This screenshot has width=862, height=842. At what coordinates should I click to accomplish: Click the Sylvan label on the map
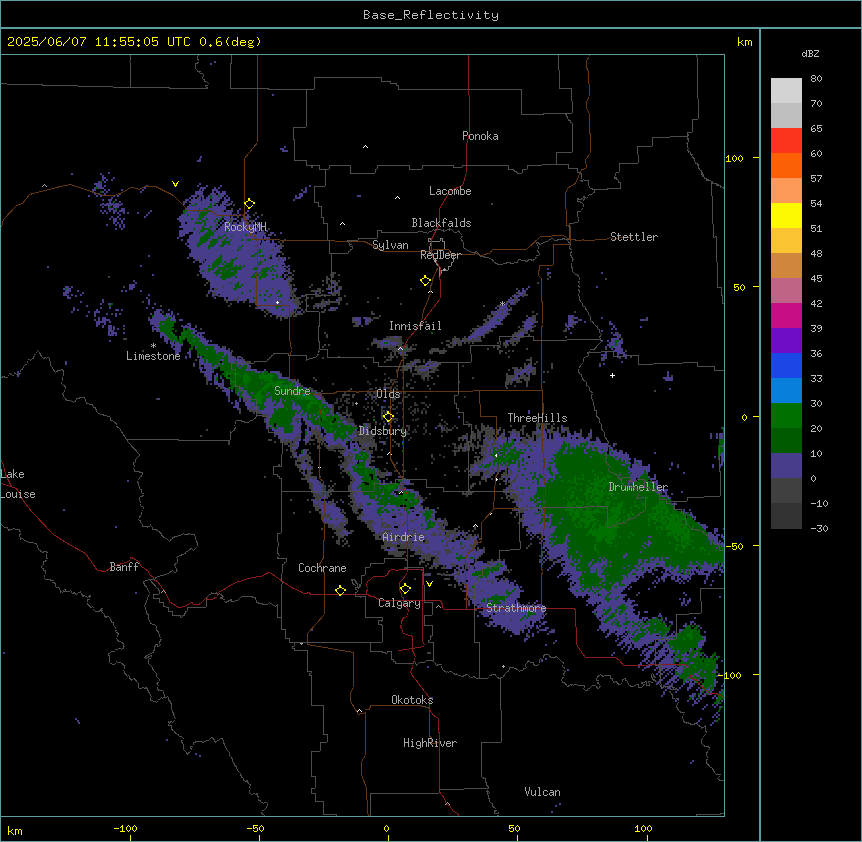(x=390, y=245)
